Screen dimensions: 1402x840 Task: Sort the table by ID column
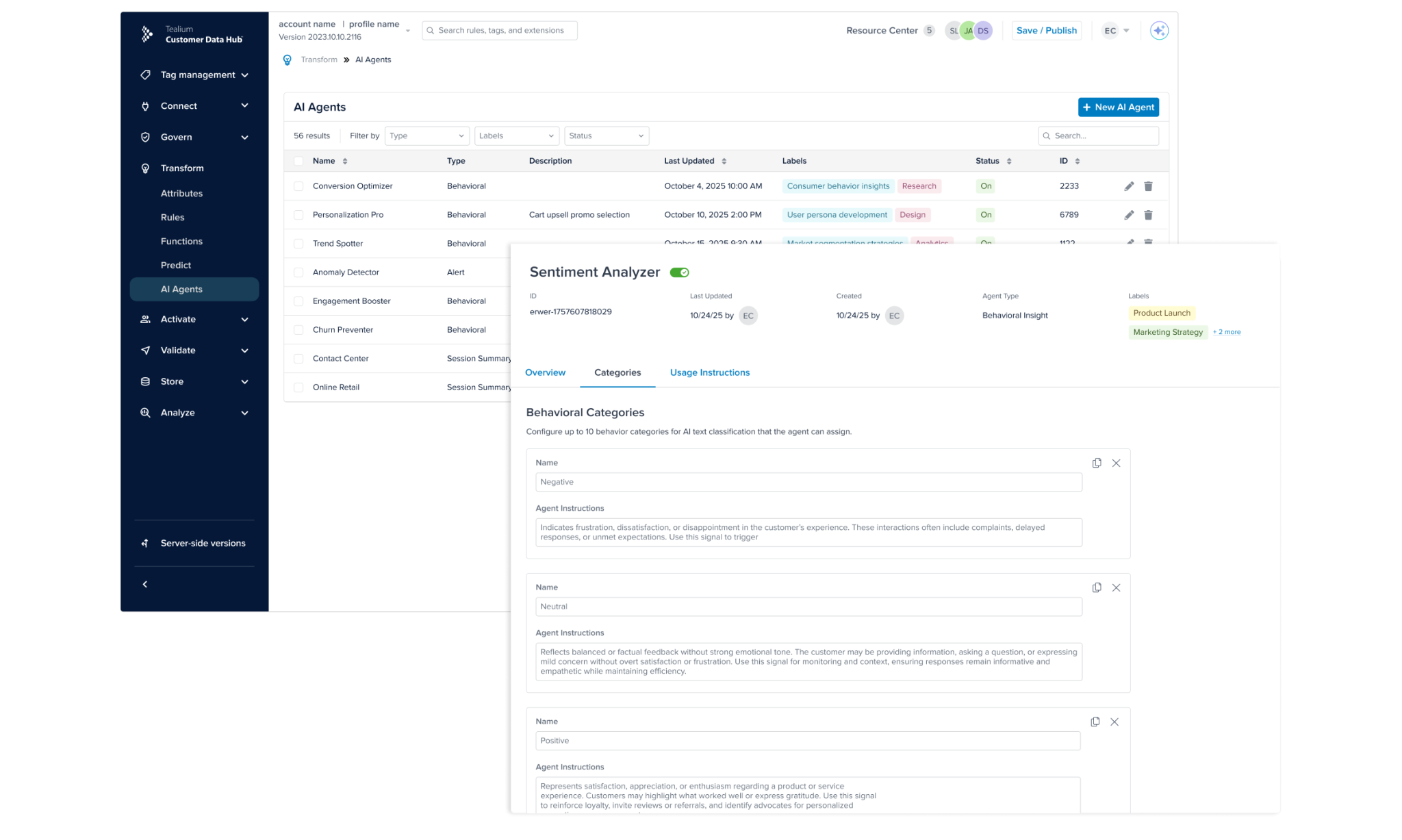[x=1078, y=162]
